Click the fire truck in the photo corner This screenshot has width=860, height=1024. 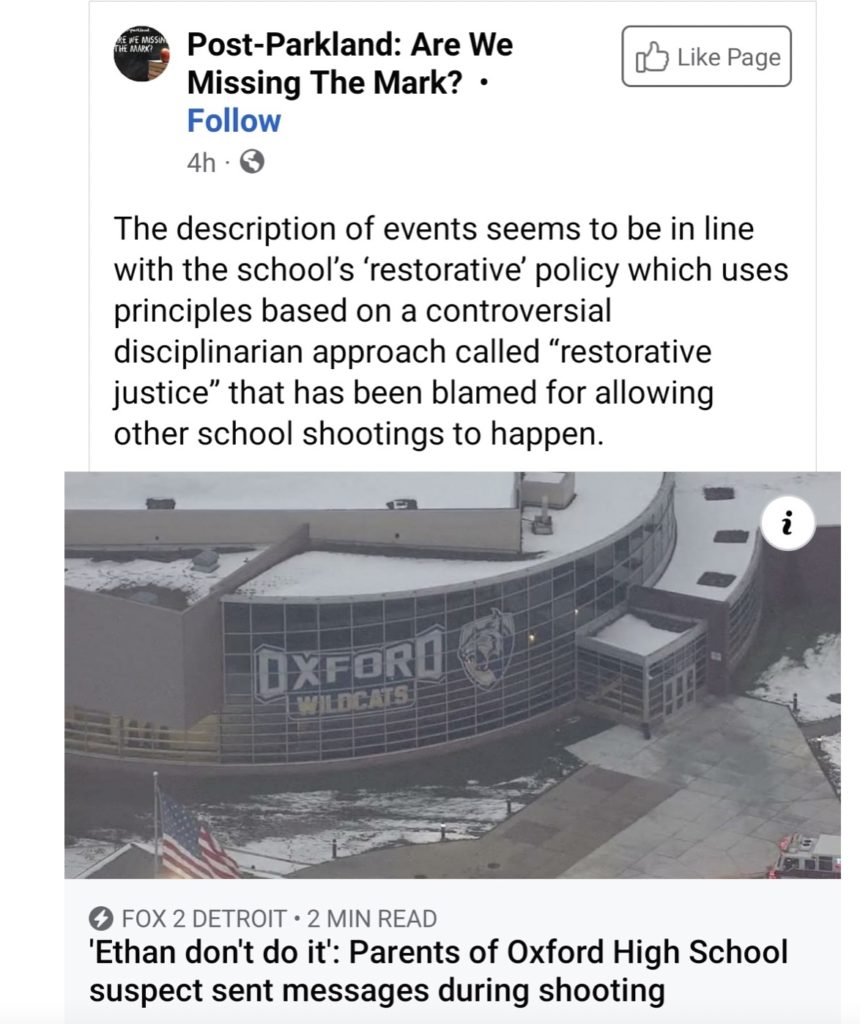point(806,857)
